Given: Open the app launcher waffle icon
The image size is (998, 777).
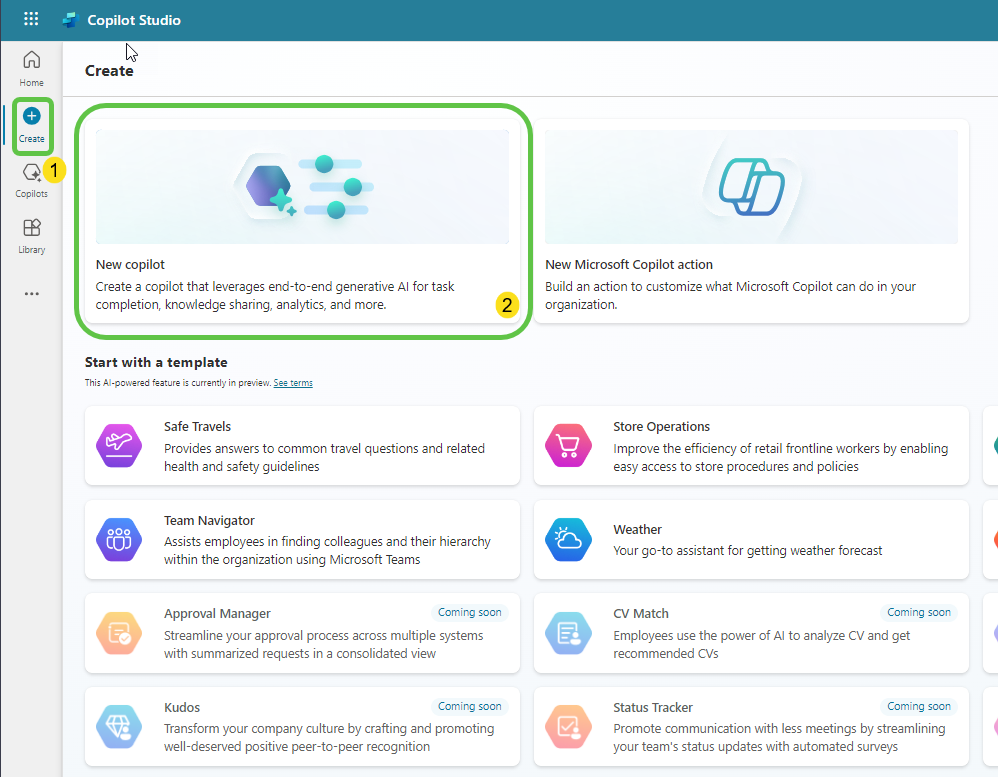Looking at the screenshot, I should (x=31, y=19).
